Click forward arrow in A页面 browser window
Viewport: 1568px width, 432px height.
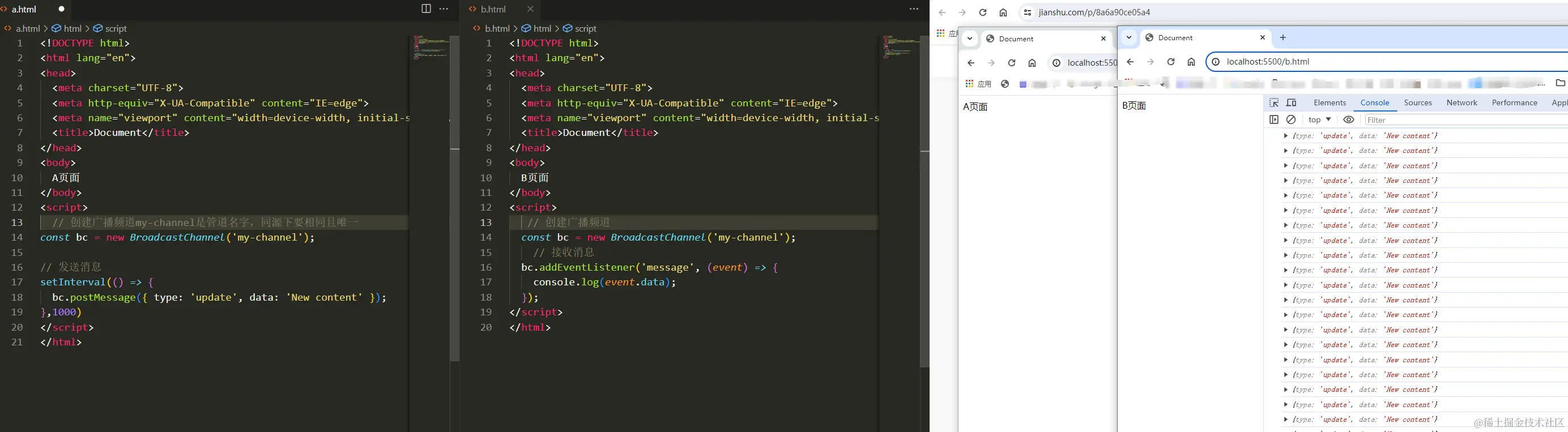coord(991,63)
